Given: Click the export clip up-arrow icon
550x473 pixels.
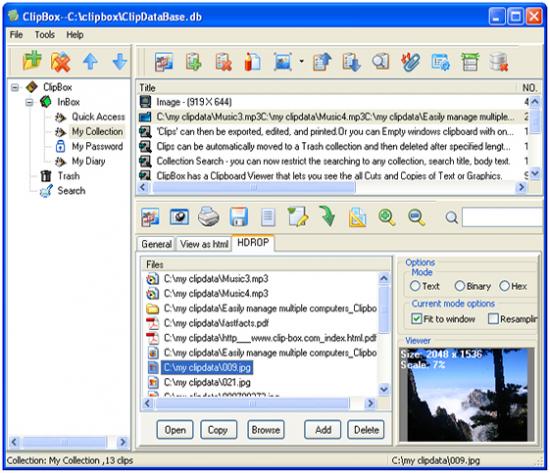Looking at the screenshot, I should (x=322, y=62).
